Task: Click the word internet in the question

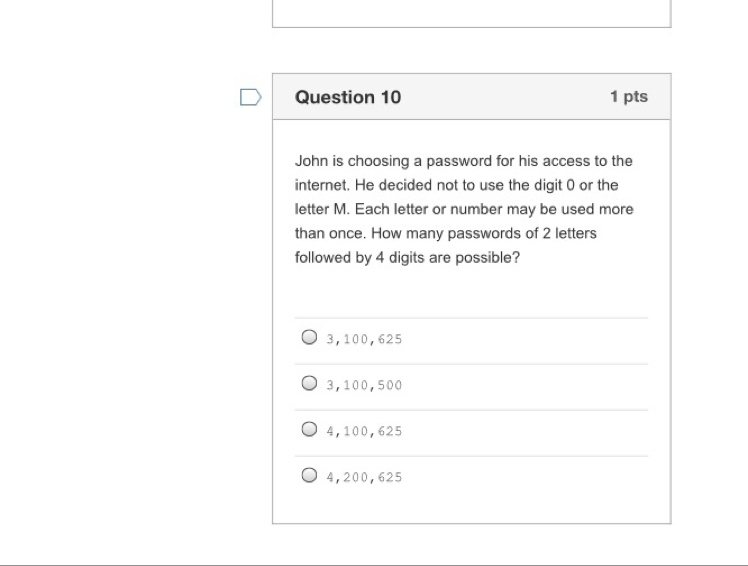Action: click(x=322, y=185)
